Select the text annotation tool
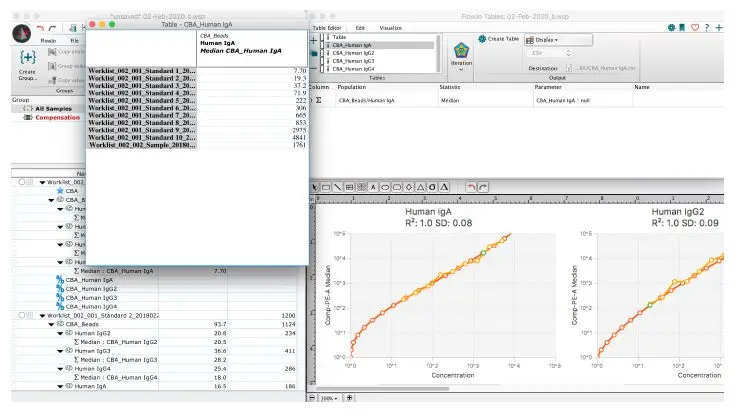This screenshot has width=735, height=418. 373,187
